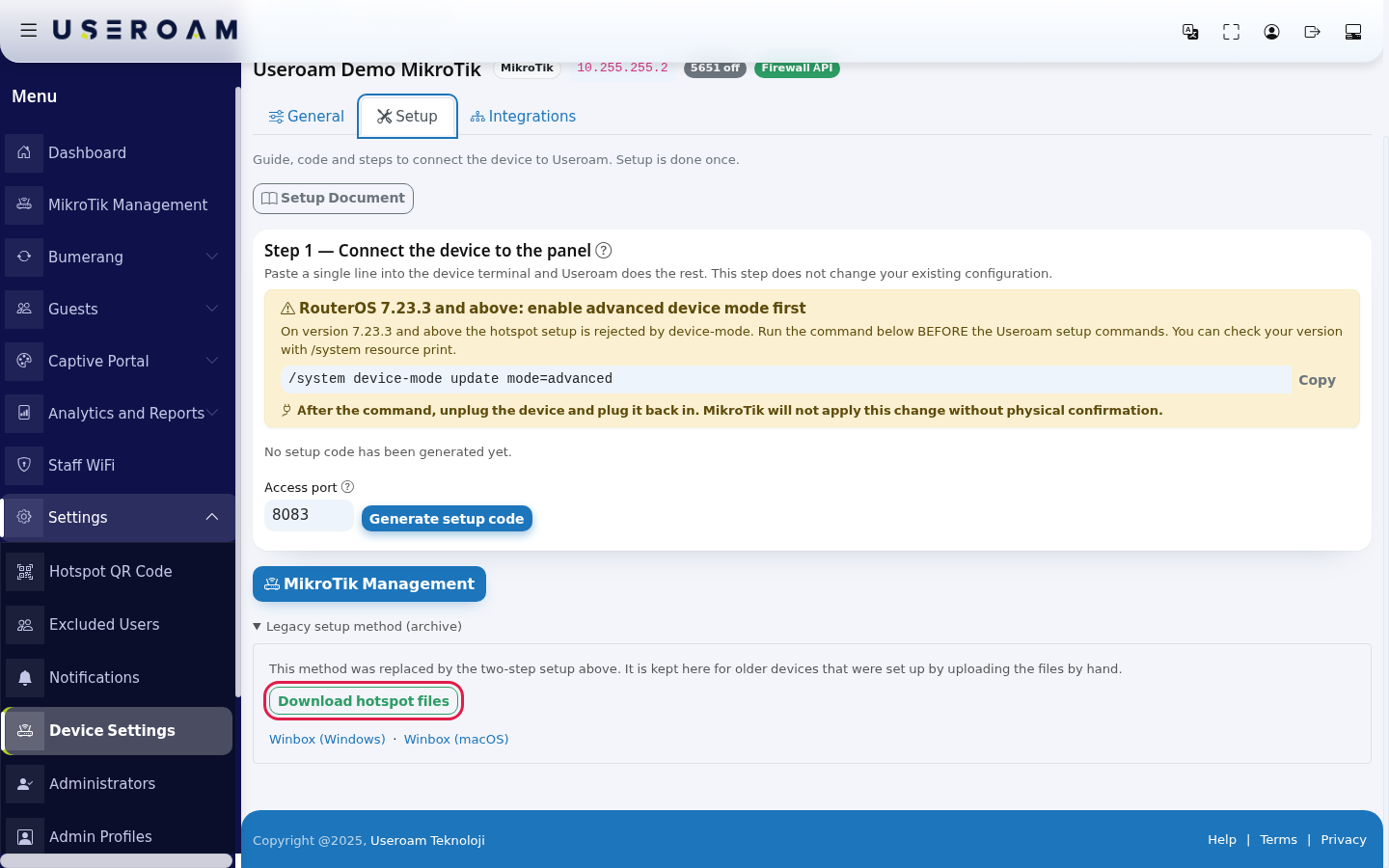Click the Useroam Teknoloji footer link
The width and height of the screenshot is (1389, 868).
(x=427, y=841)
